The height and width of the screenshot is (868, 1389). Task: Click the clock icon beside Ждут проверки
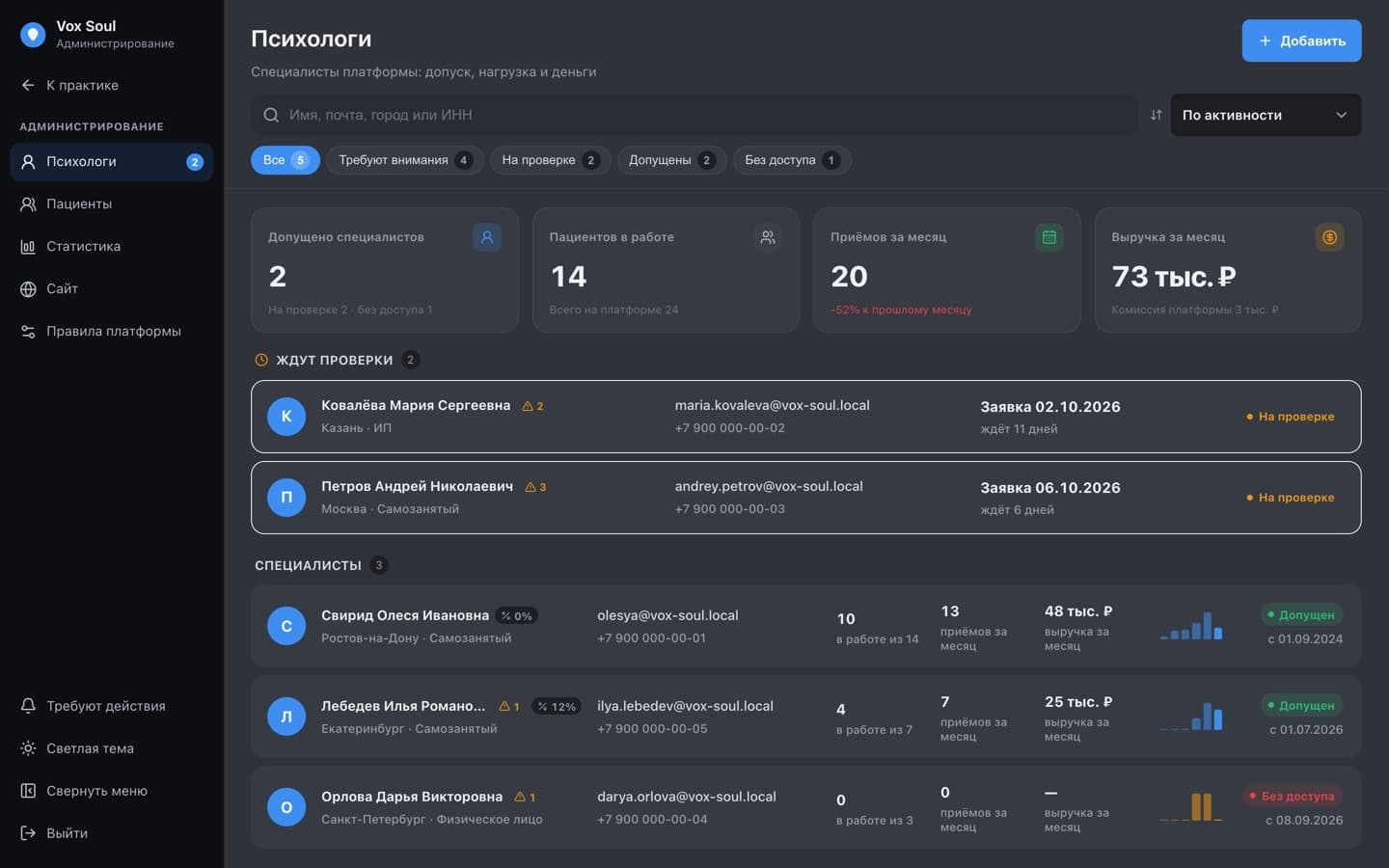(261, 360)
